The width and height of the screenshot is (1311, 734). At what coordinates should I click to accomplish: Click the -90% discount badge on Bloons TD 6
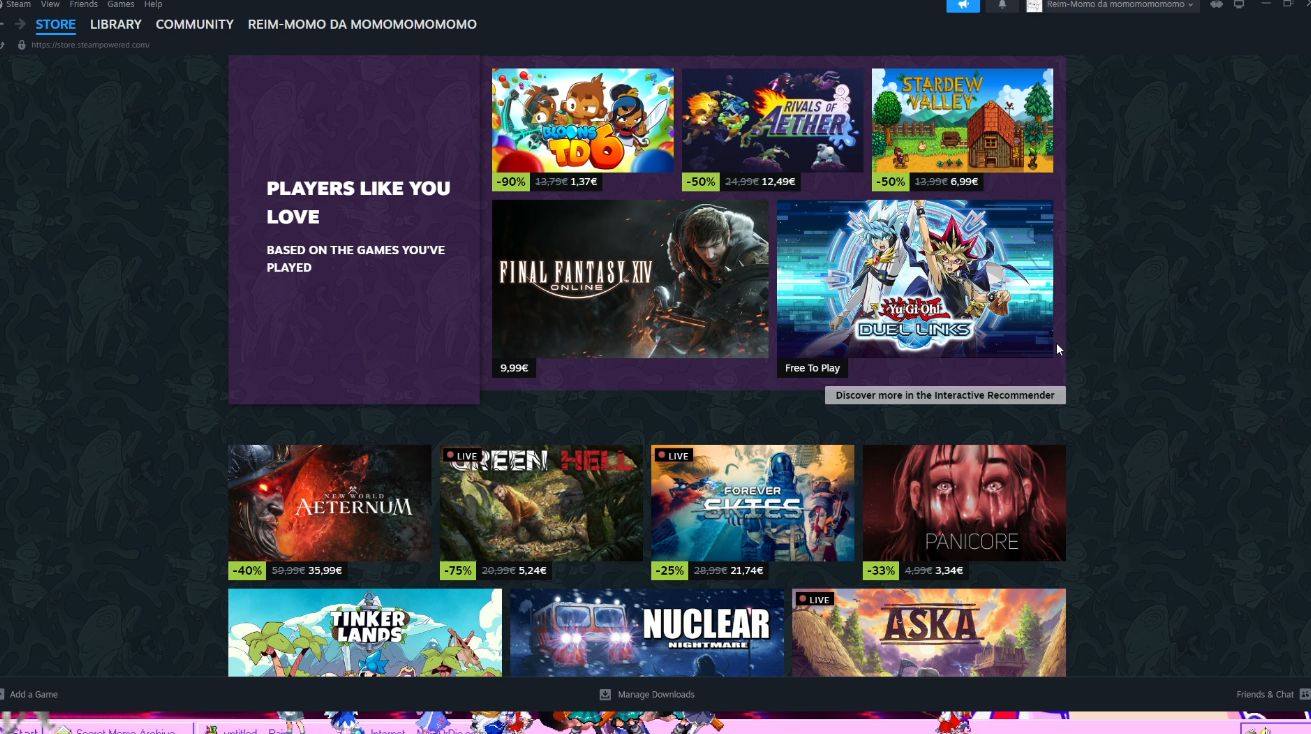pos(511,182)
